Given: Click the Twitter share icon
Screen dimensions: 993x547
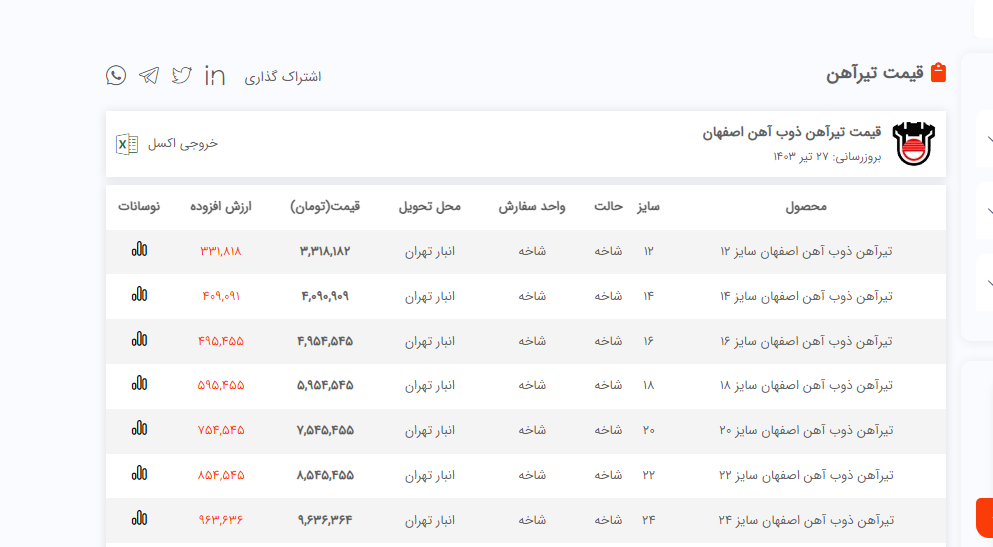Looking at the screenshot, I should click(181, 76).
